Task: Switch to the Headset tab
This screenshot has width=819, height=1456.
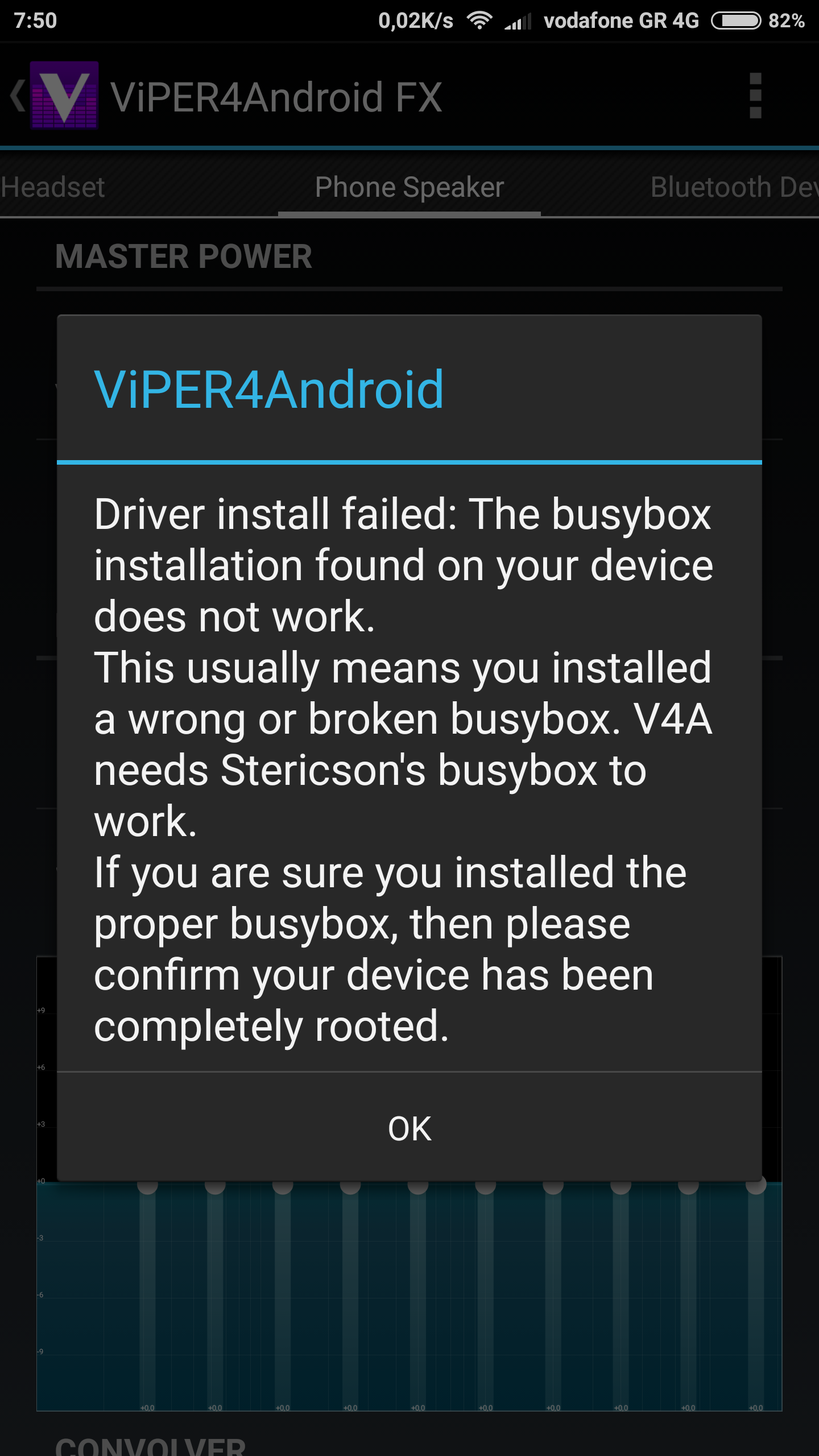Action: [52, 187]
